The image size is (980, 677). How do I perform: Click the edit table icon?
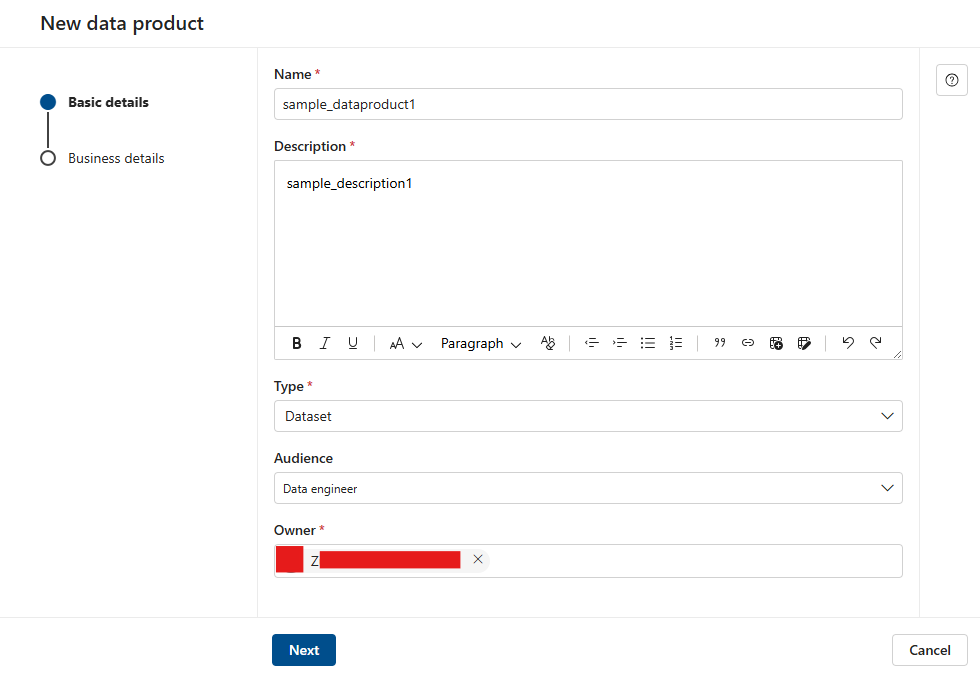coord(804,343)
